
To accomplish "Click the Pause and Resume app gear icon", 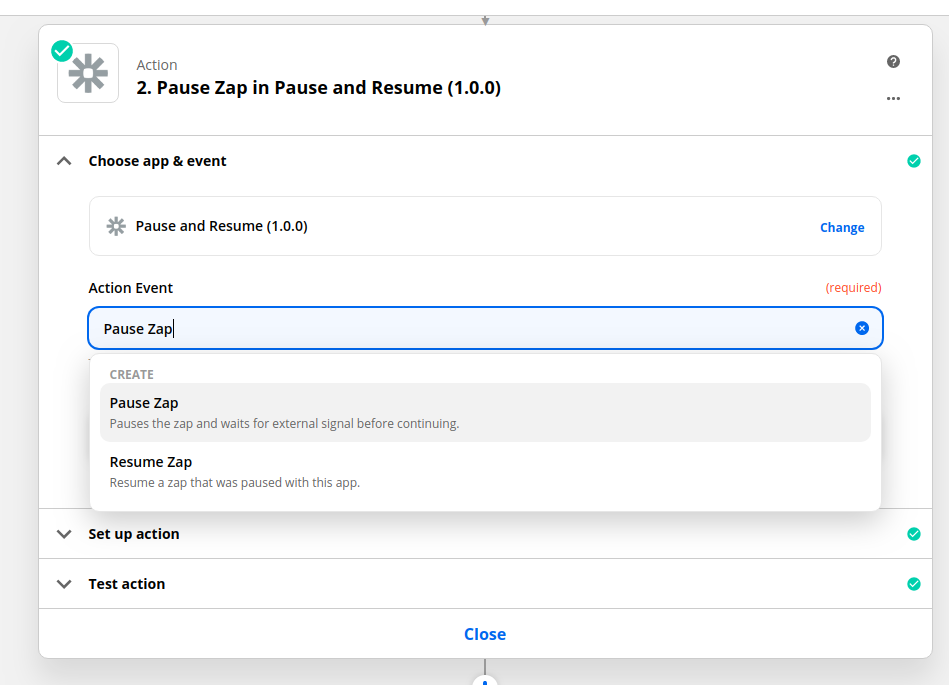I will tap(116, 226).
